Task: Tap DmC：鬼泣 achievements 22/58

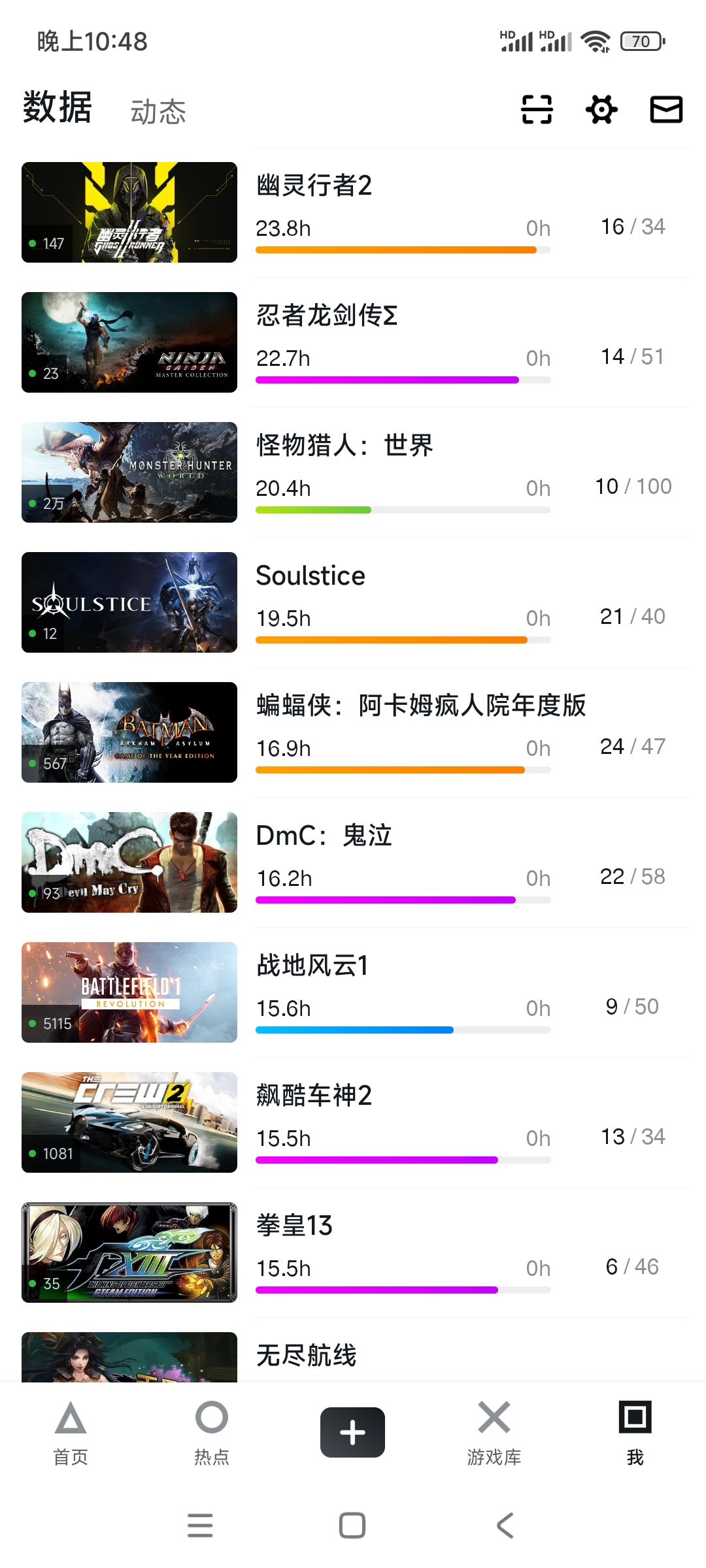Action: [632, 877]
